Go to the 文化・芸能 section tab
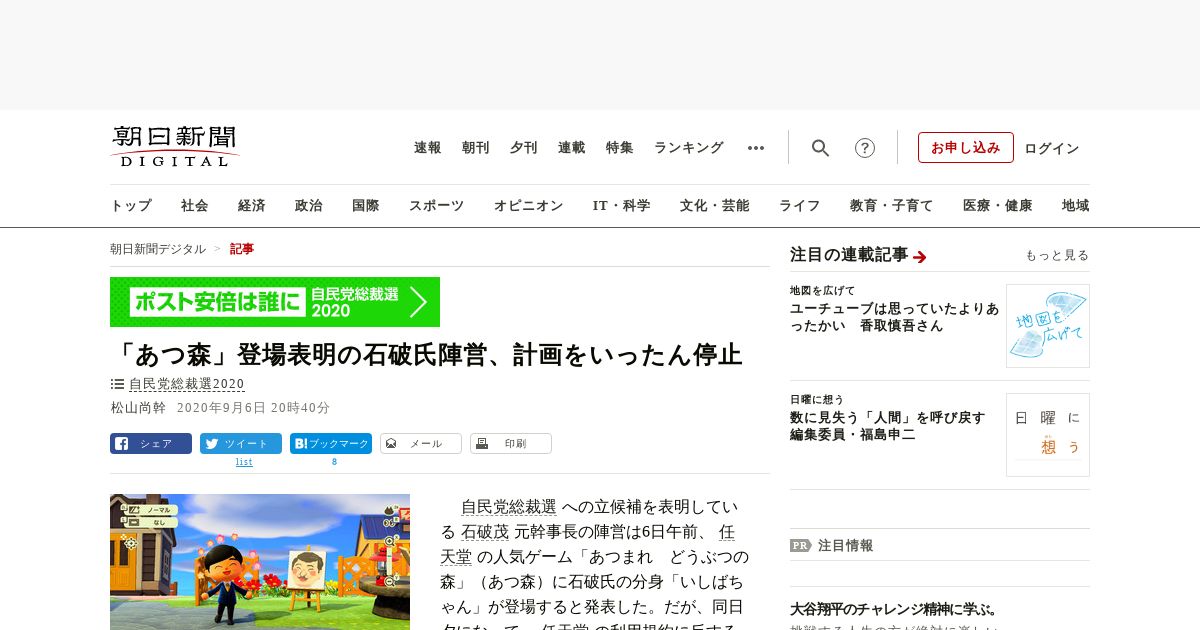 [x=715, y=205]
